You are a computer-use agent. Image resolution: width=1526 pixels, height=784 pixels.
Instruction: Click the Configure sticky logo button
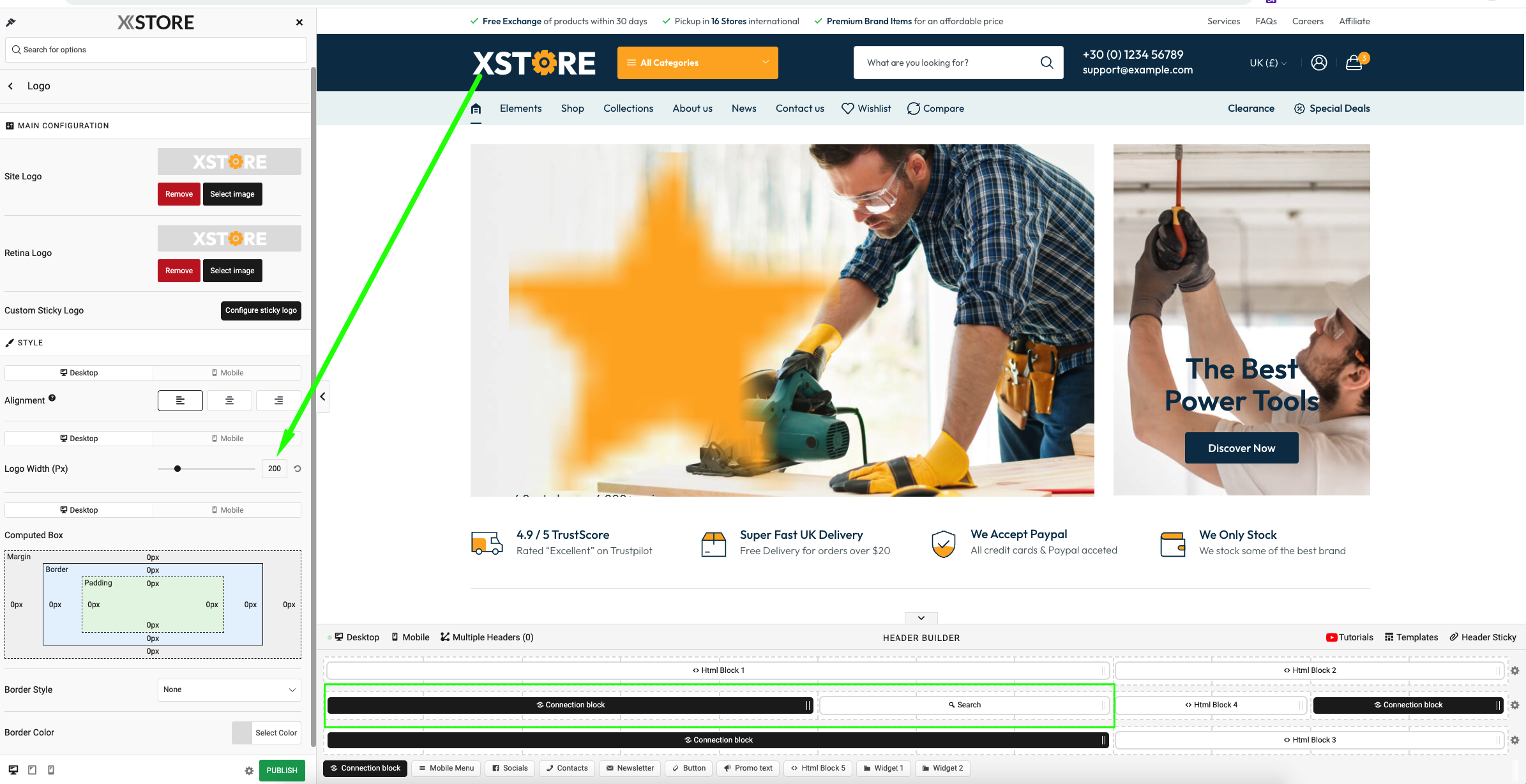click(260, 311)
